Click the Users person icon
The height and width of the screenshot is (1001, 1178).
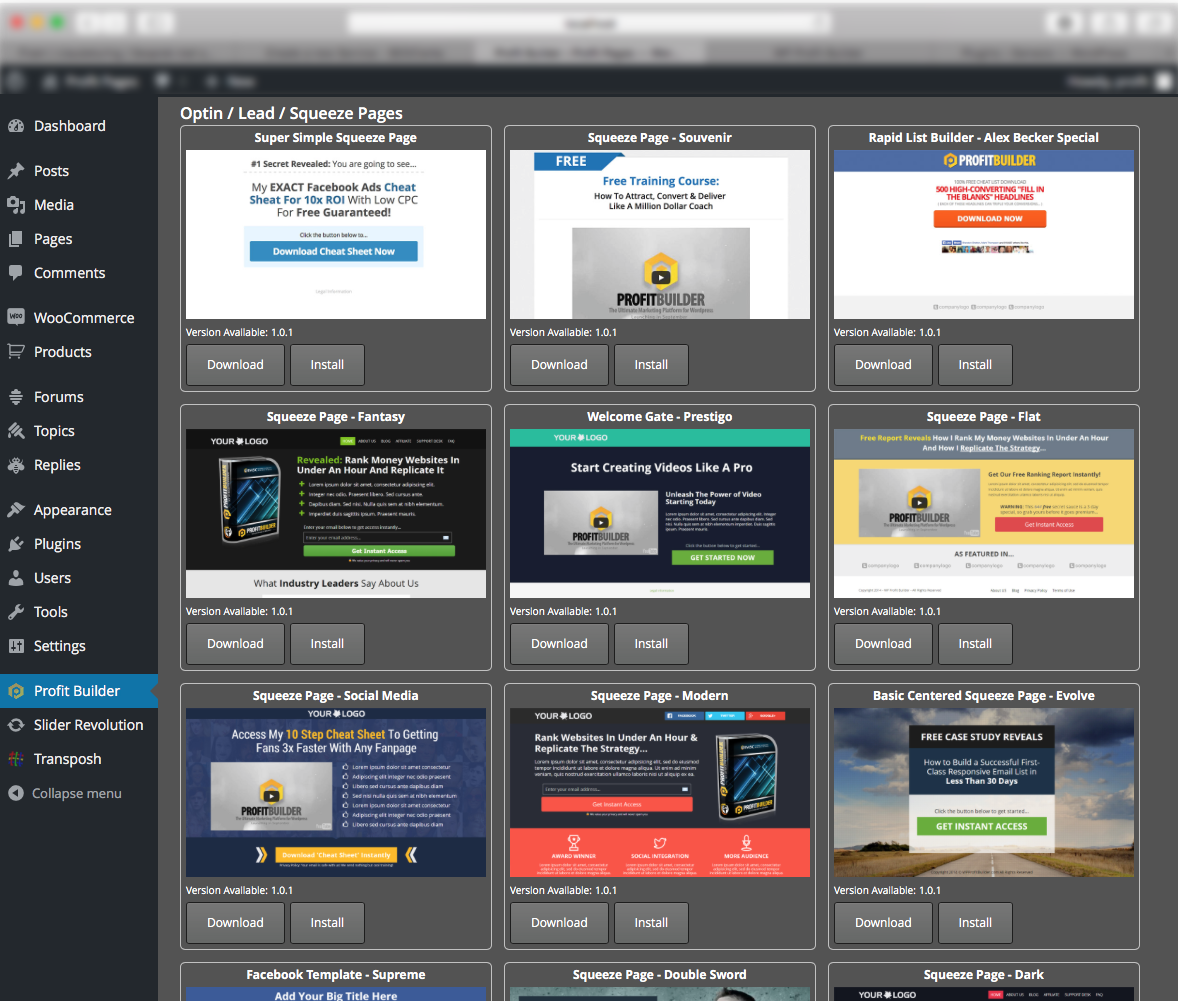[16, 578]
